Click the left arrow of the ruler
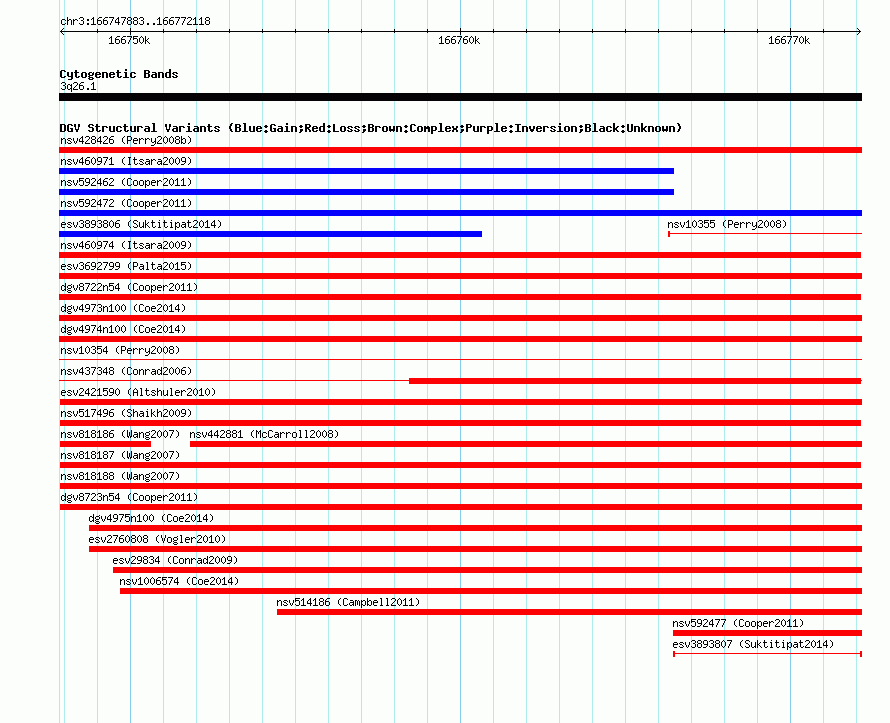 pos(62,31)
